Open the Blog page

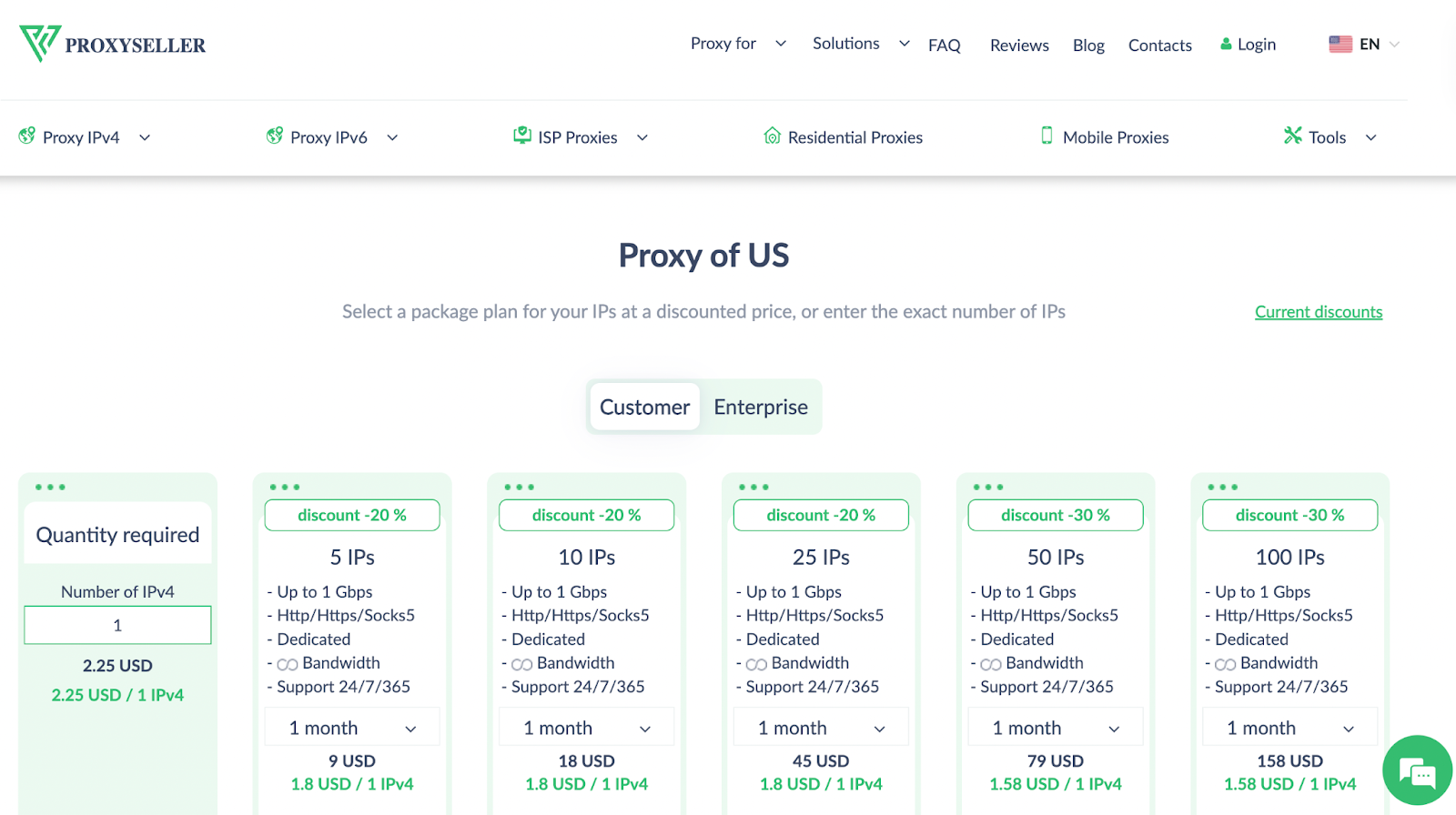pyautogui.click(x=1088, y=45)
